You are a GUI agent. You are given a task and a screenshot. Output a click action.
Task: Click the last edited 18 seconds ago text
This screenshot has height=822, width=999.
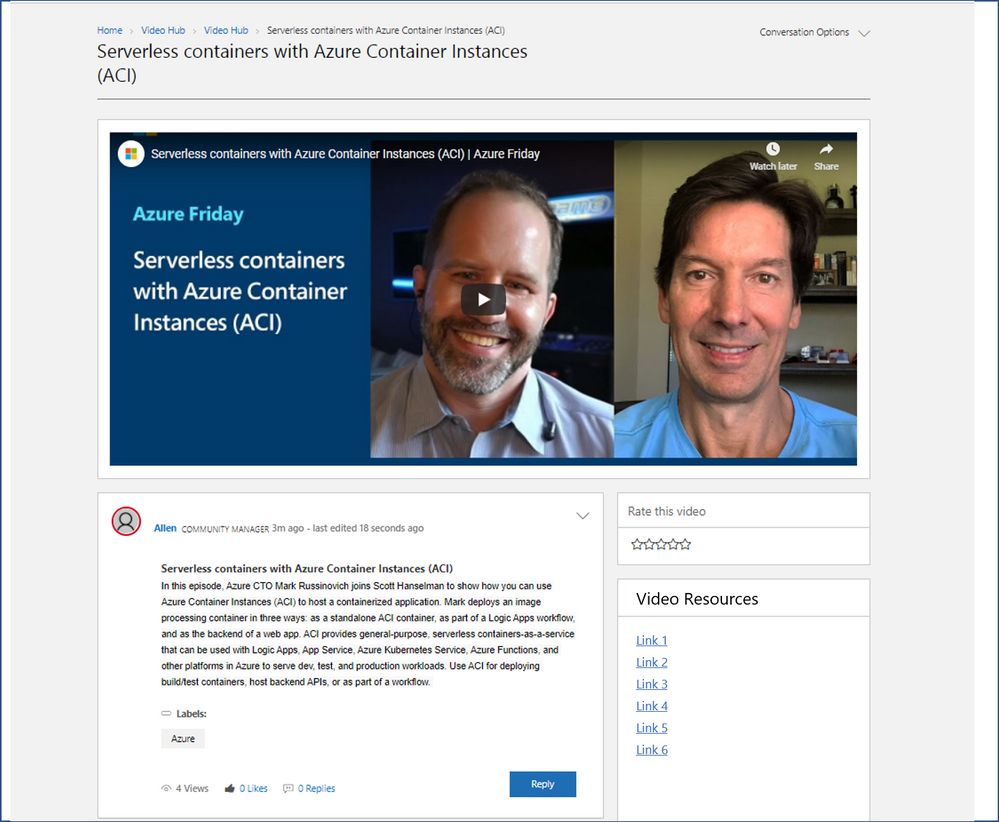coord(368,528)
